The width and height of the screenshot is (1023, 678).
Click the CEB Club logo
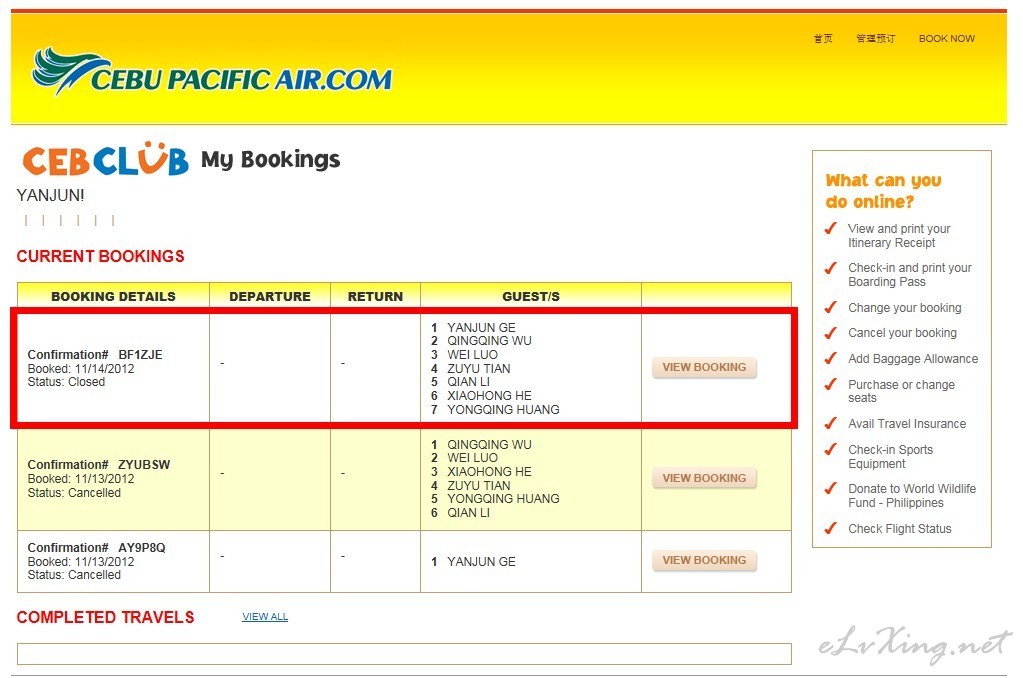(x=106, y=159)
